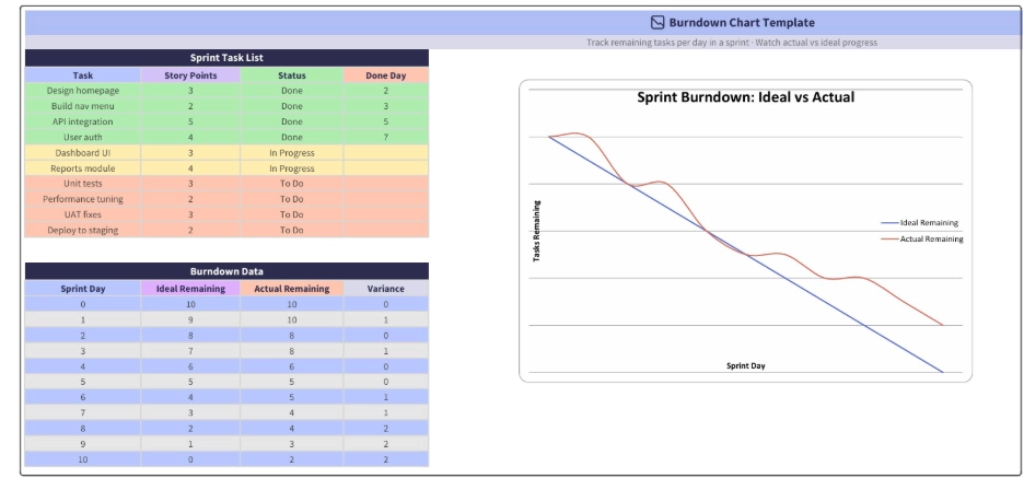Click the Status cell for Dashboard UI
The width and height of the screenshot is (1024, 490).
click(x=292, y=153)
